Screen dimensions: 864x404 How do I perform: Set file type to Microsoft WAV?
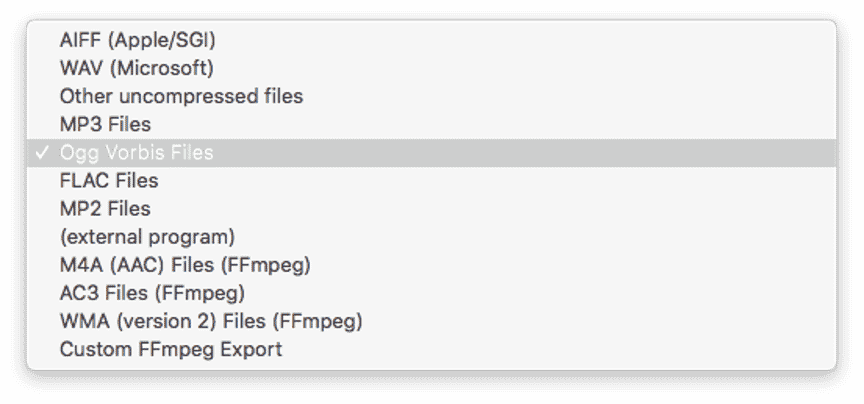(136, 69)
